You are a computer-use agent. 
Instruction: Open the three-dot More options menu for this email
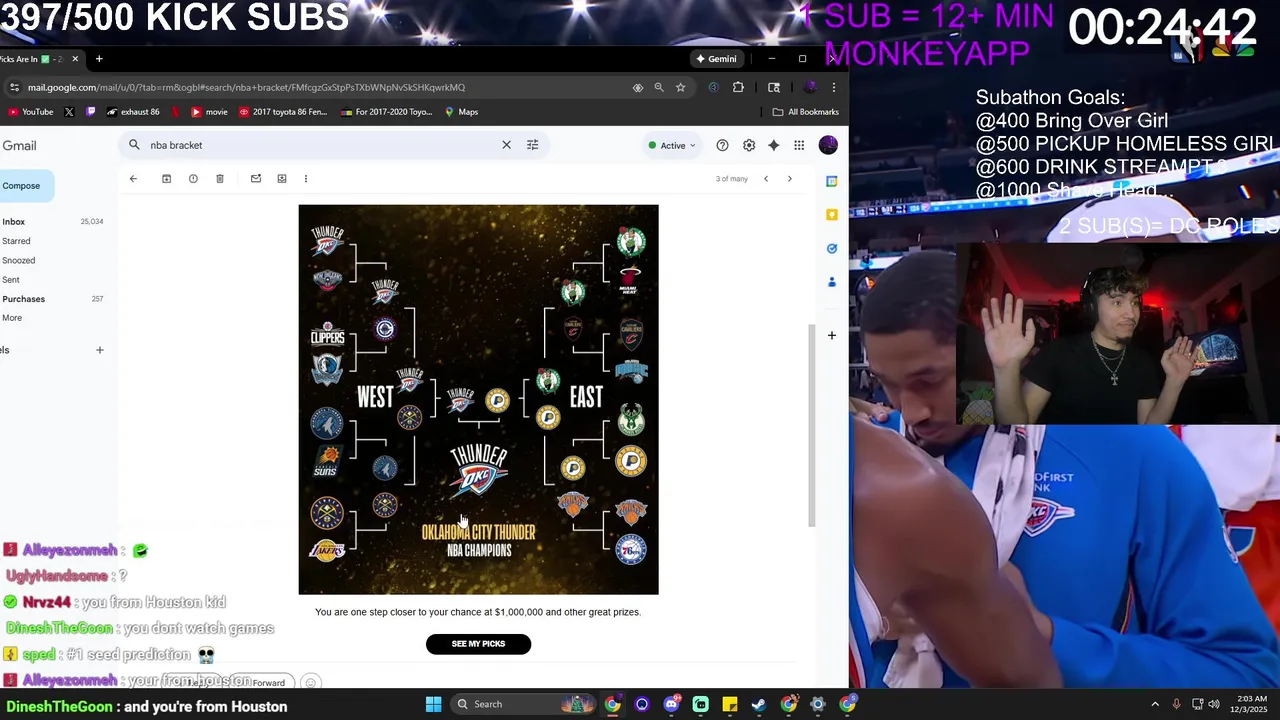(306, 179)
